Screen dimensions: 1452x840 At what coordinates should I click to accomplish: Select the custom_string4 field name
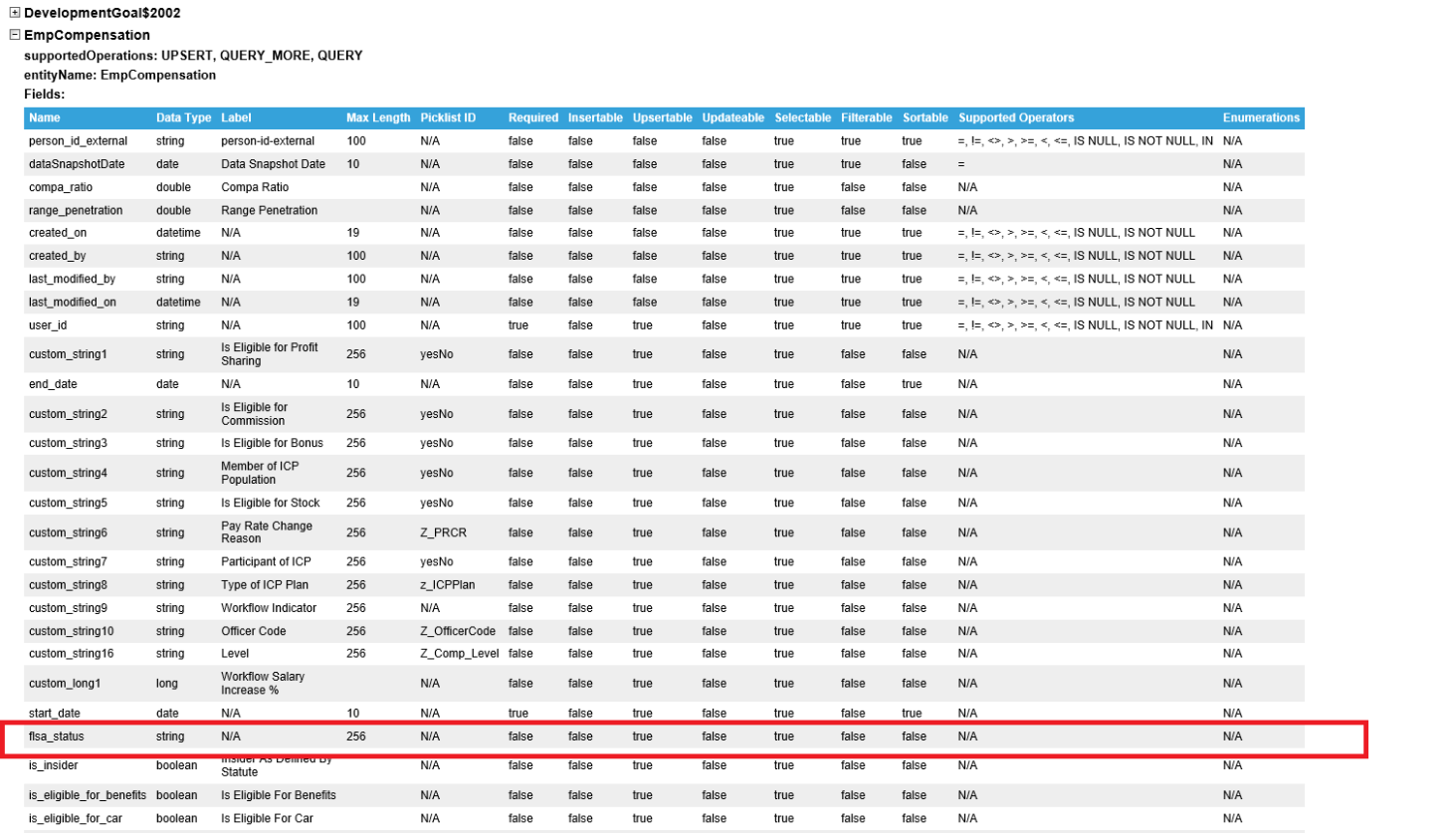pyautogui.click(x=68, y=473)
